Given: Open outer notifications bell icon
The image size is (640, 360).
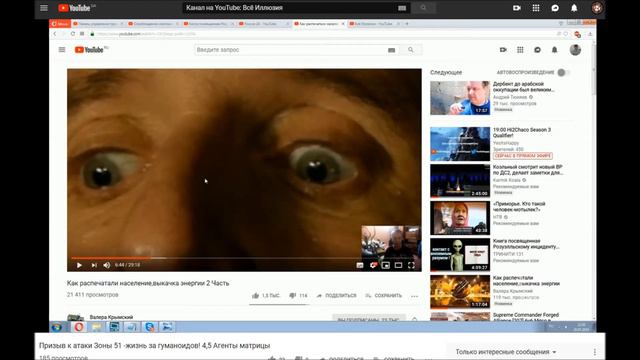Looking at the screenshot, I should [574, 8].
